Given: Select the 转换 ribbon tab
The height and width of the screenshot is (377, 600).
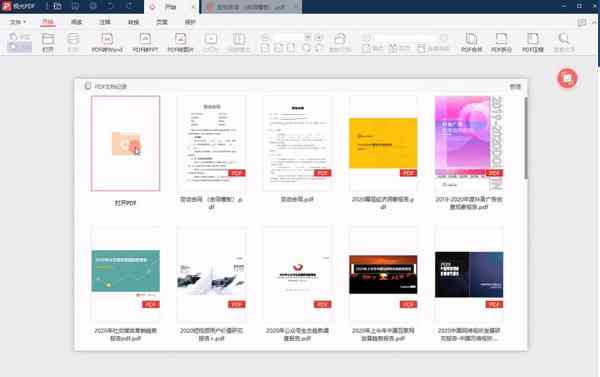Looking at the screenshot, I should coord(133,22).
